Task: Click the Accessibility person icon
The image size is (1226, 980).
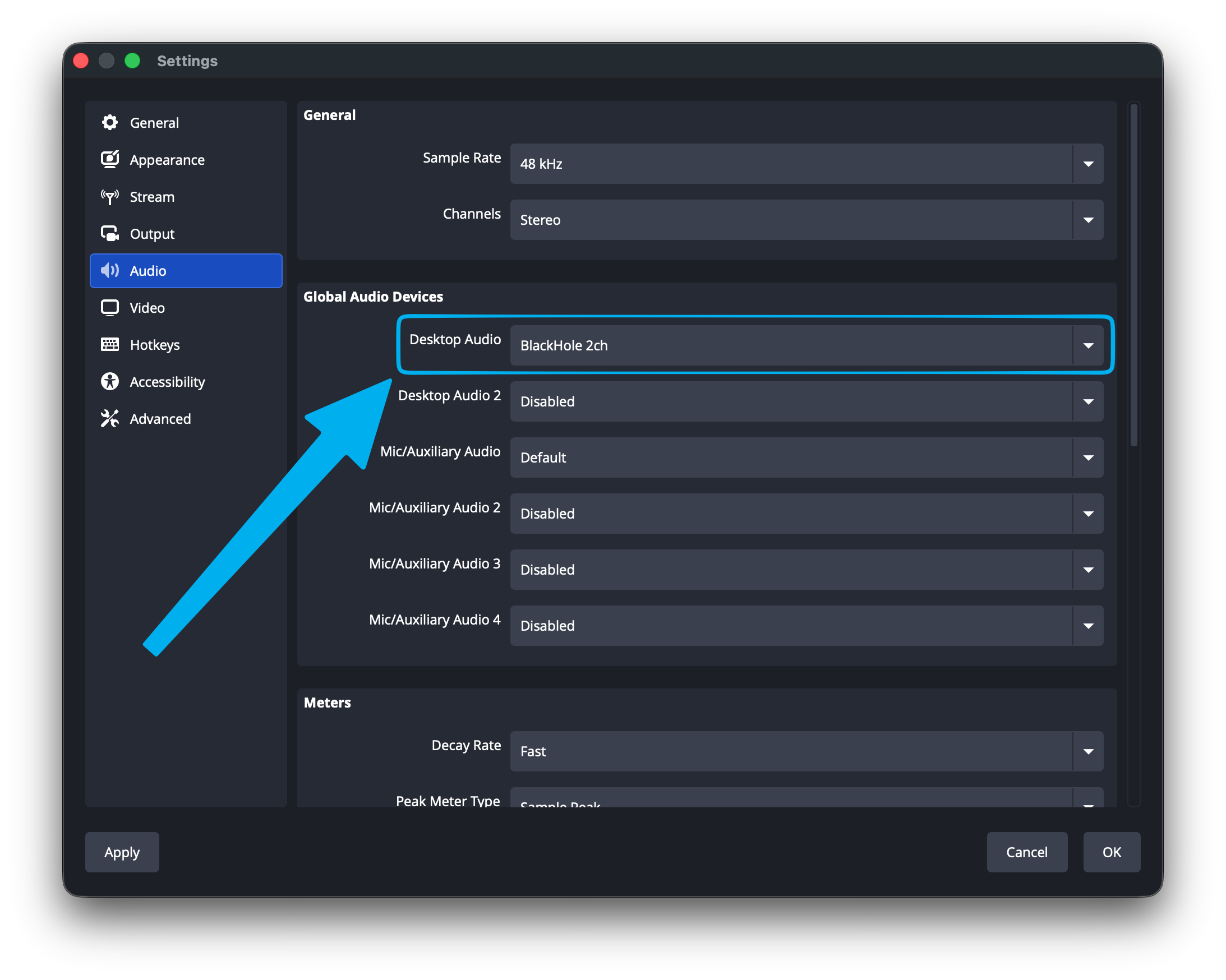Action: click(x=110, y=381)
